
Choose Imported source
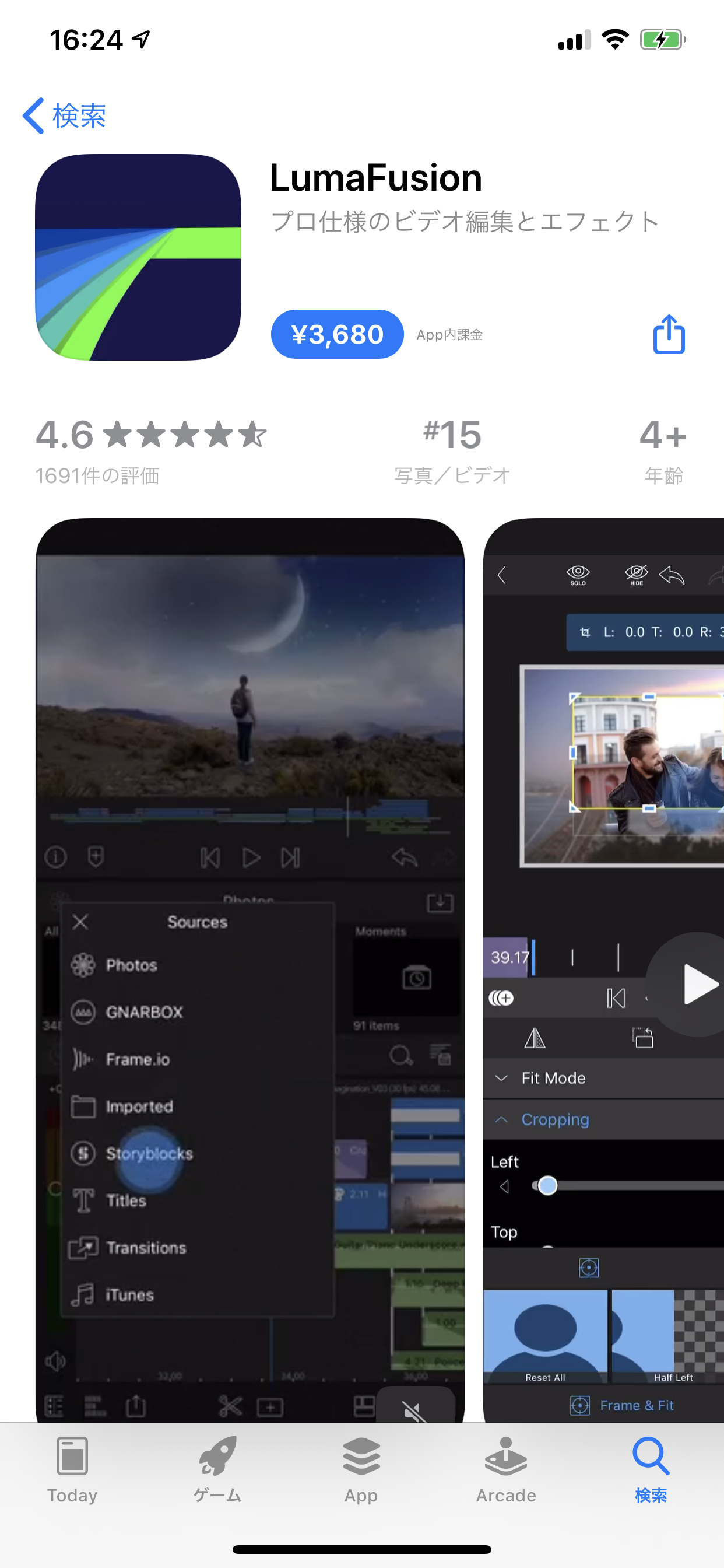198,1107
